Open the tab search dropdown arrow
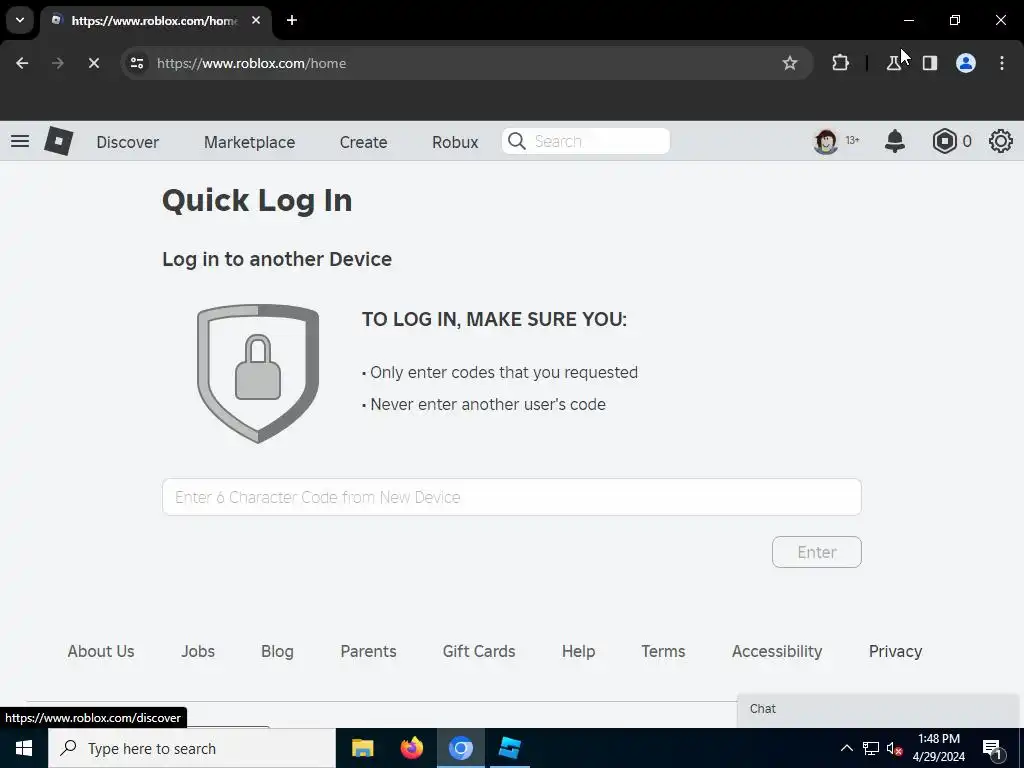Image resolution: width=1024 pixels, height=768 pixels. coord(20,20)
